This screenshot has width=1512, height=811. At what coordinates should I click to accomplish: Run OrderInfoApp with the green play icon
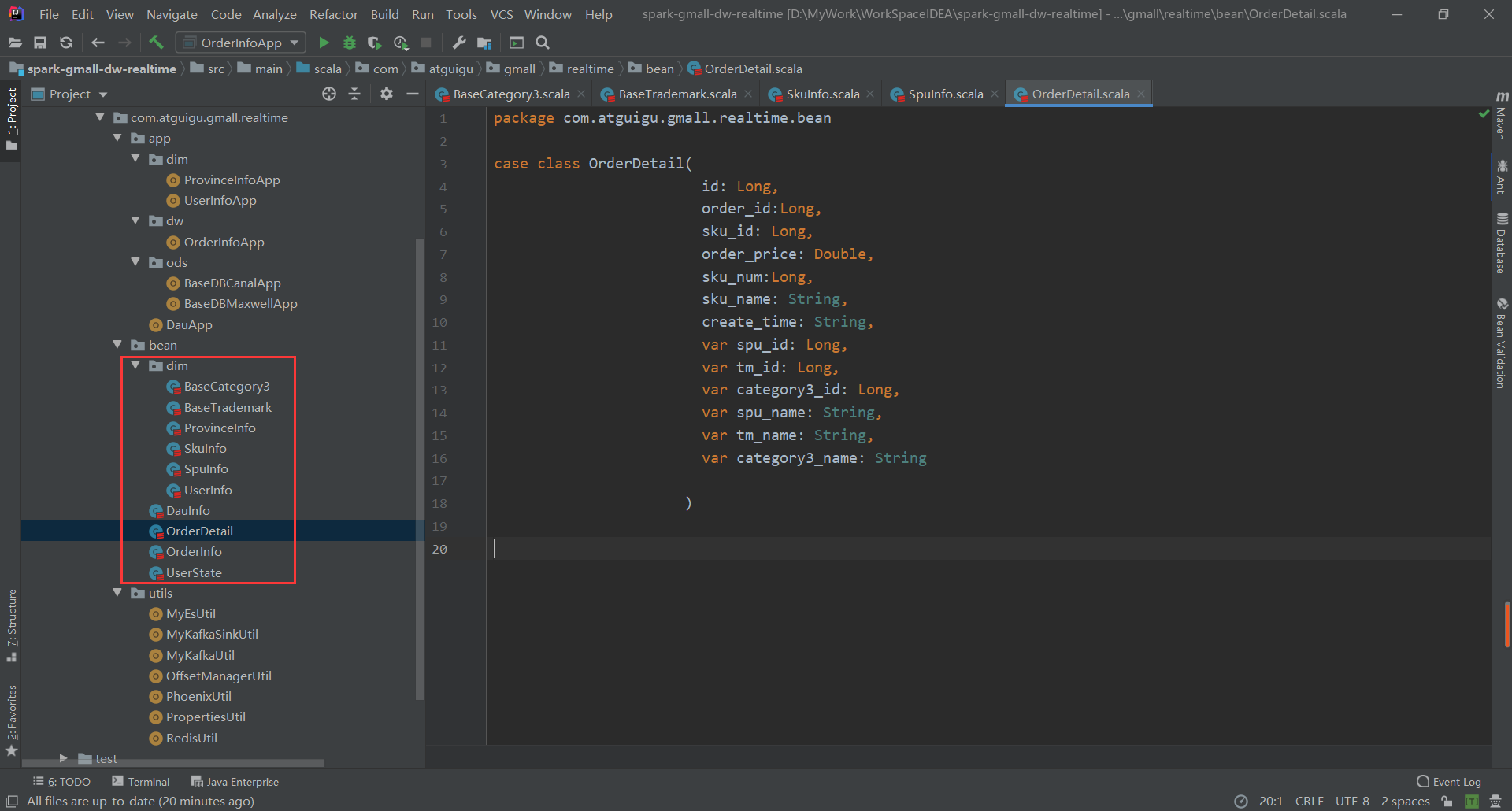tap(324, 43)
